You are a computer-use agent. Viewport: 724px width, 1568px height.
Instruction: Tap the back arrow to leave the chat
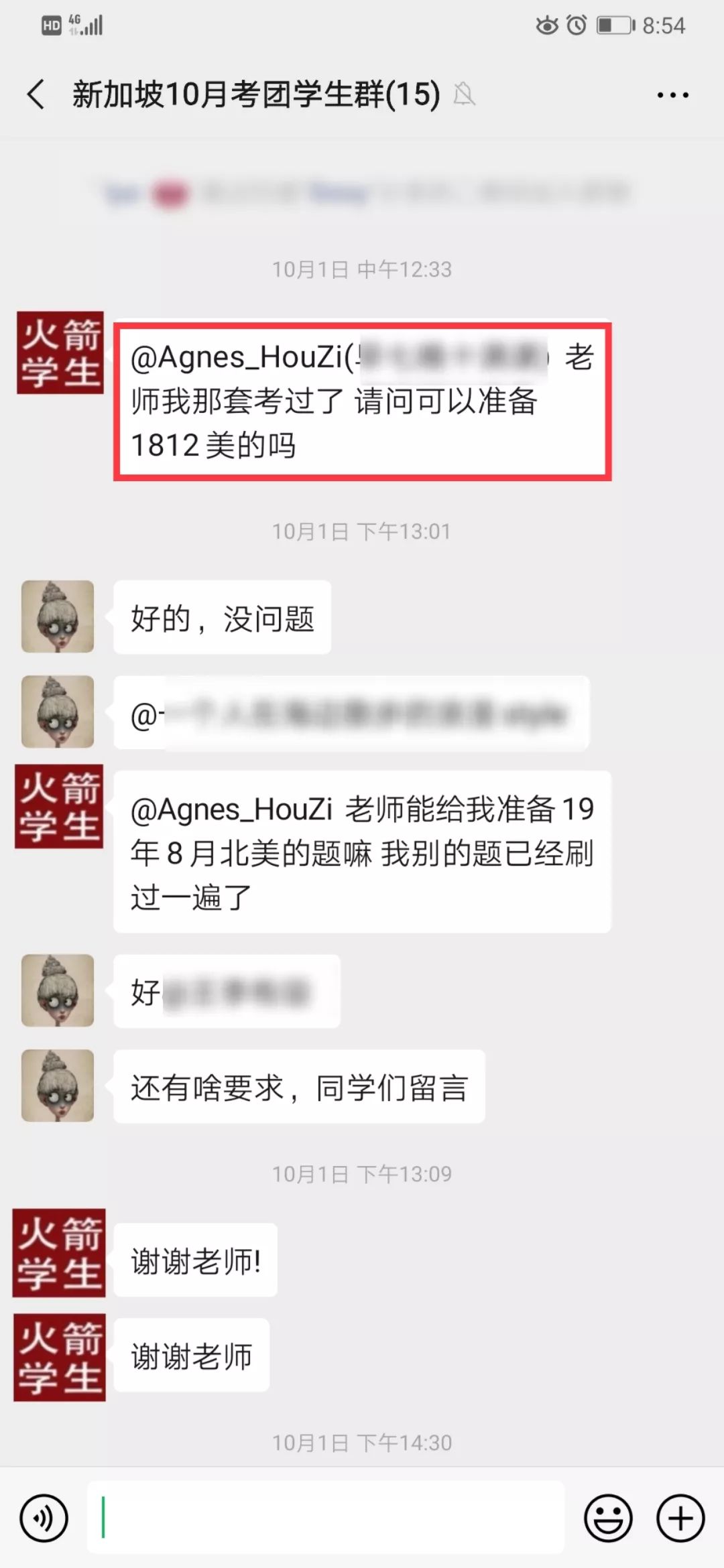[36, 94]
